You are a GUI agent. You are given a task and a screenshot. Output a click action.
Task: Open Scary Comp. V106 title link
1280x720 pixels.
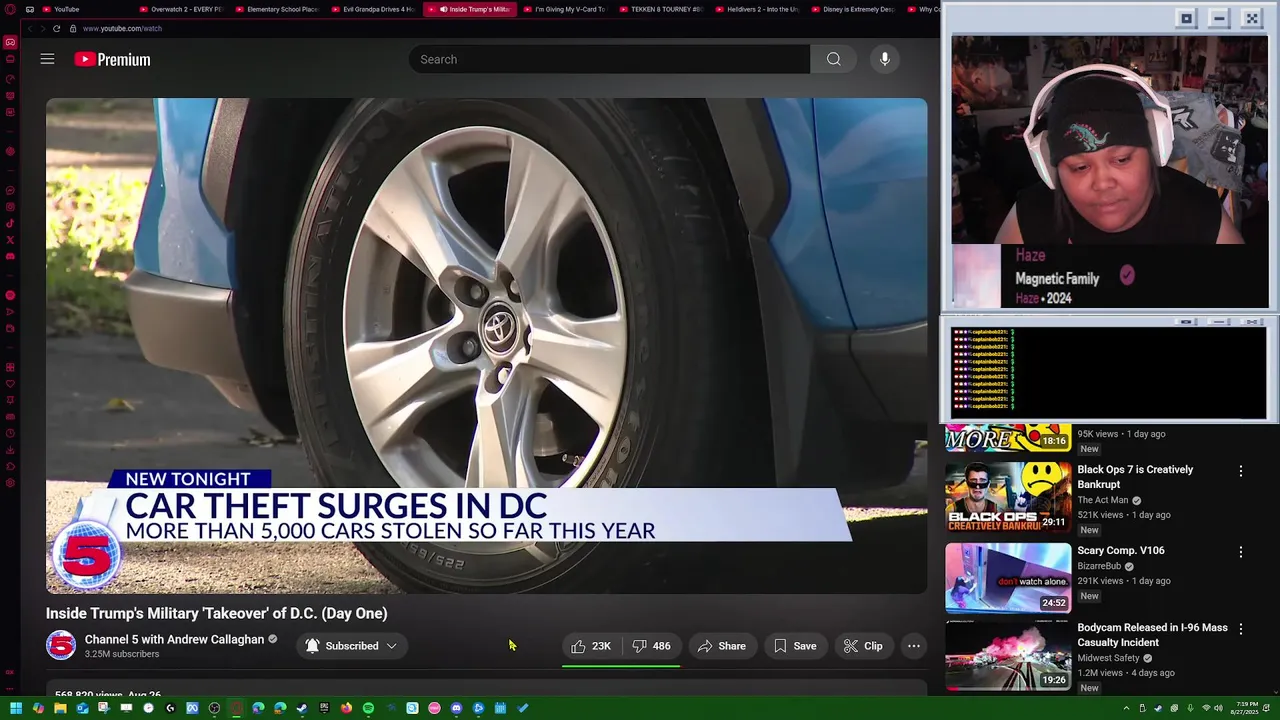(1120, 550)
